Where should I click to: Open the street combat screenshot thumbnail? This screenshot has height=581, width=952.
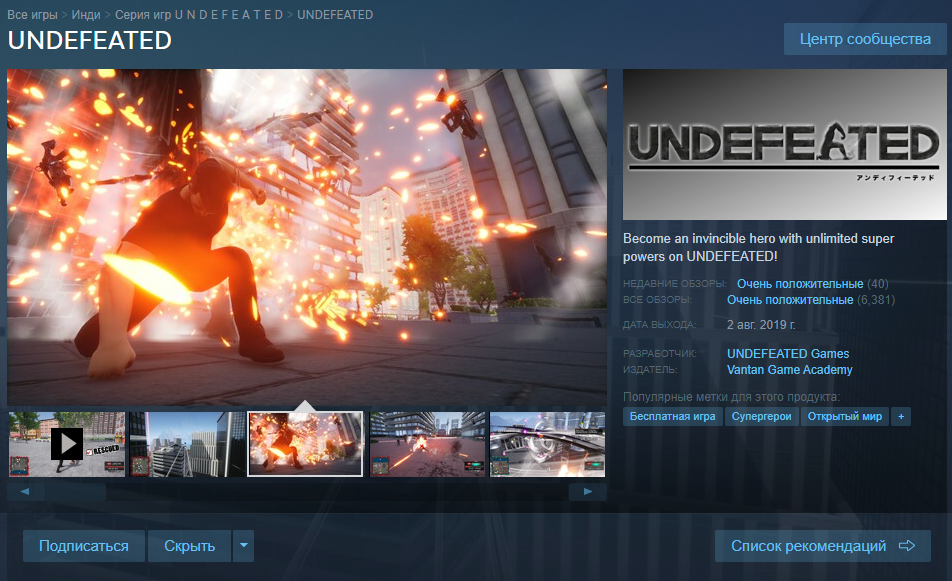click(427, 444)
